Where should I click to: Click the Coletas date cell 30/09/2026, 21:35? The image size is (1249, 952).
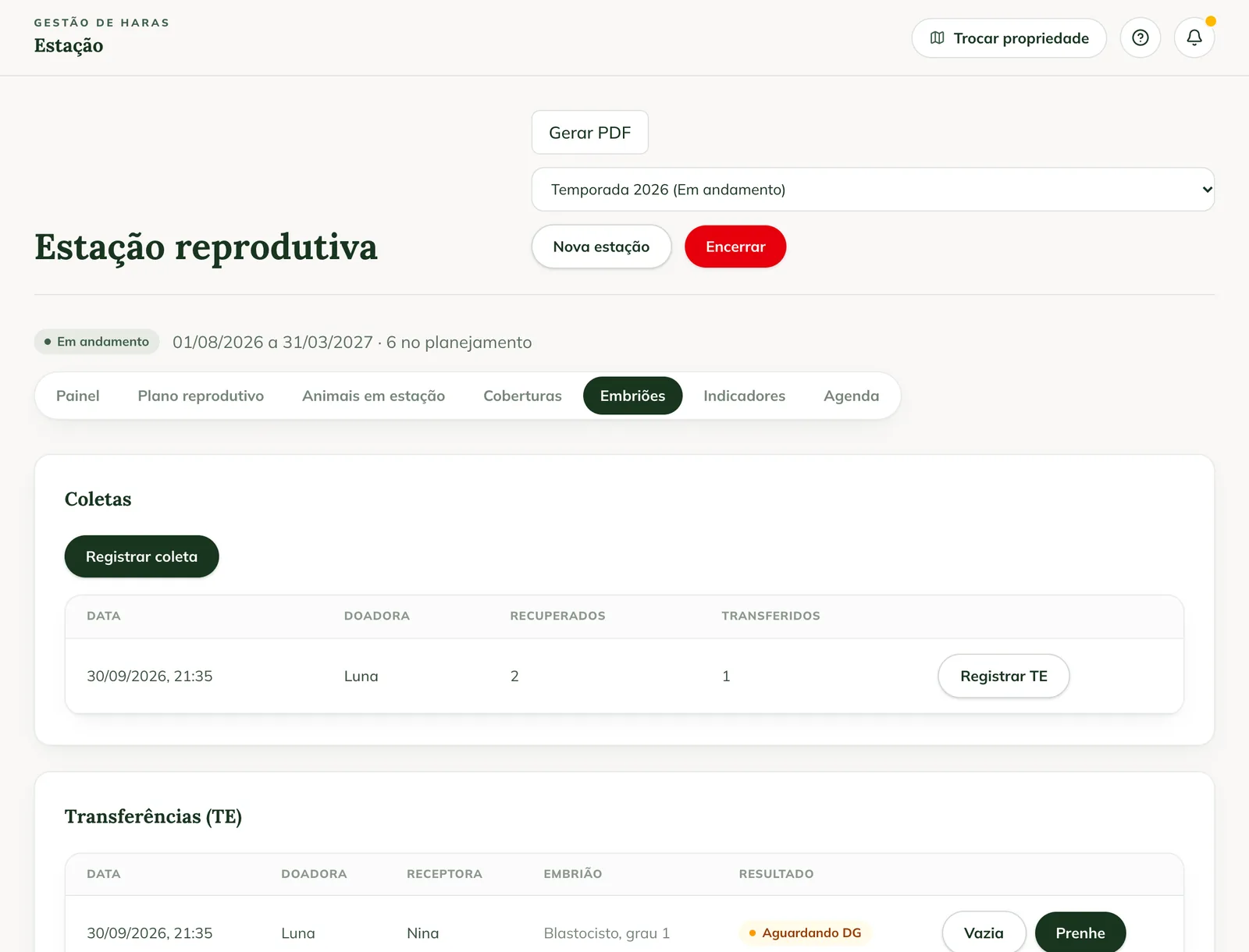point(149,676)
